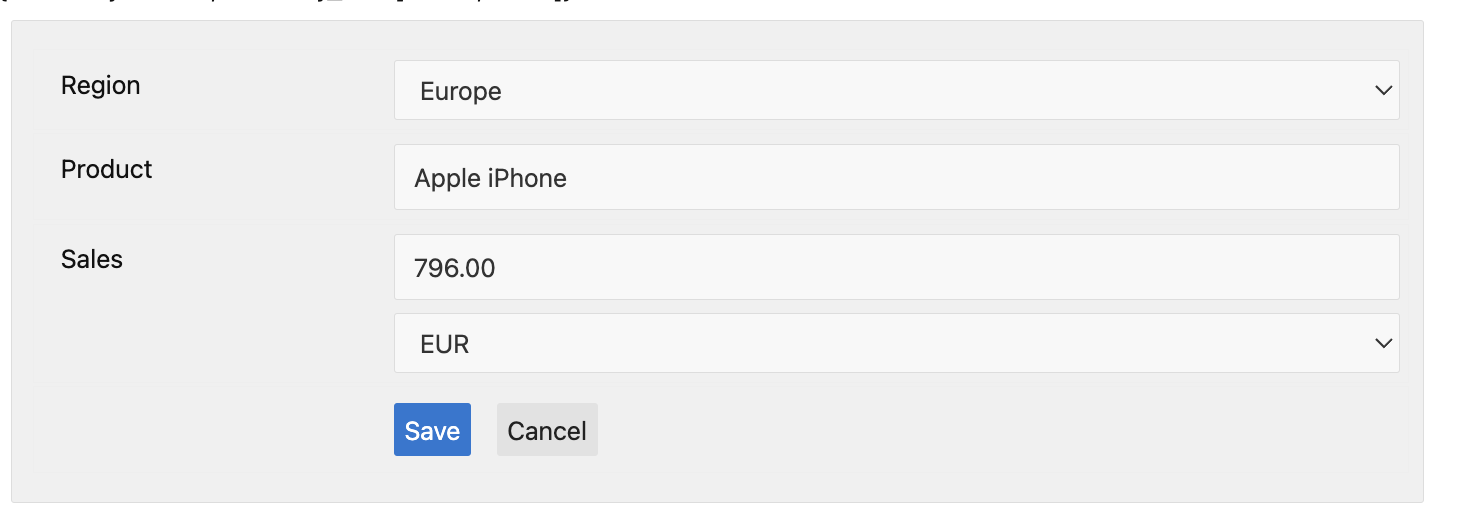
Task: Focus the Sales amount field
Action: [895, 268]
